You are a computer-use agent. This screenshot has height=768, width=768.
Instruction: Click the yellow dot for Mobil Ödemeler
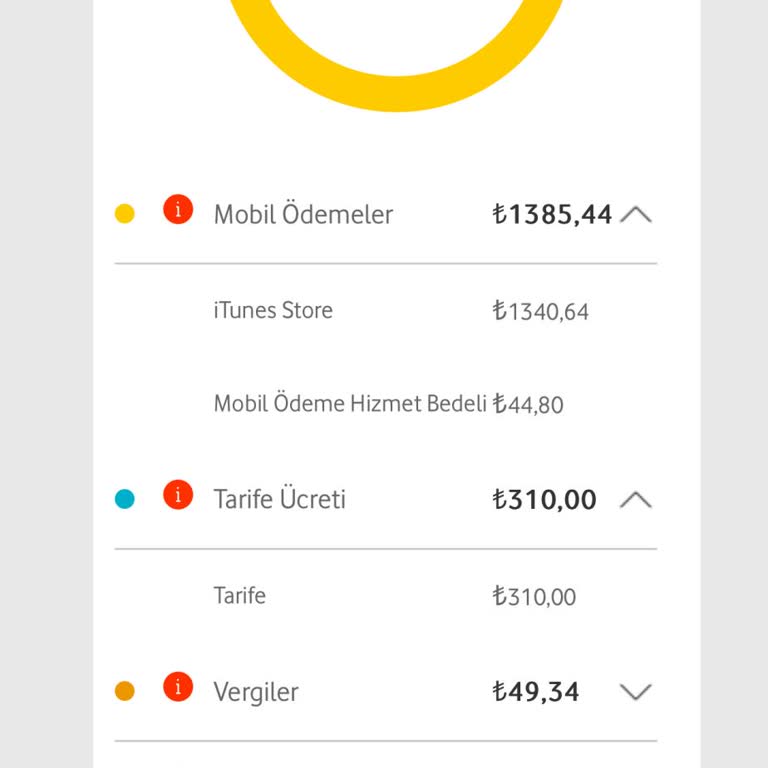pos(125,214)
